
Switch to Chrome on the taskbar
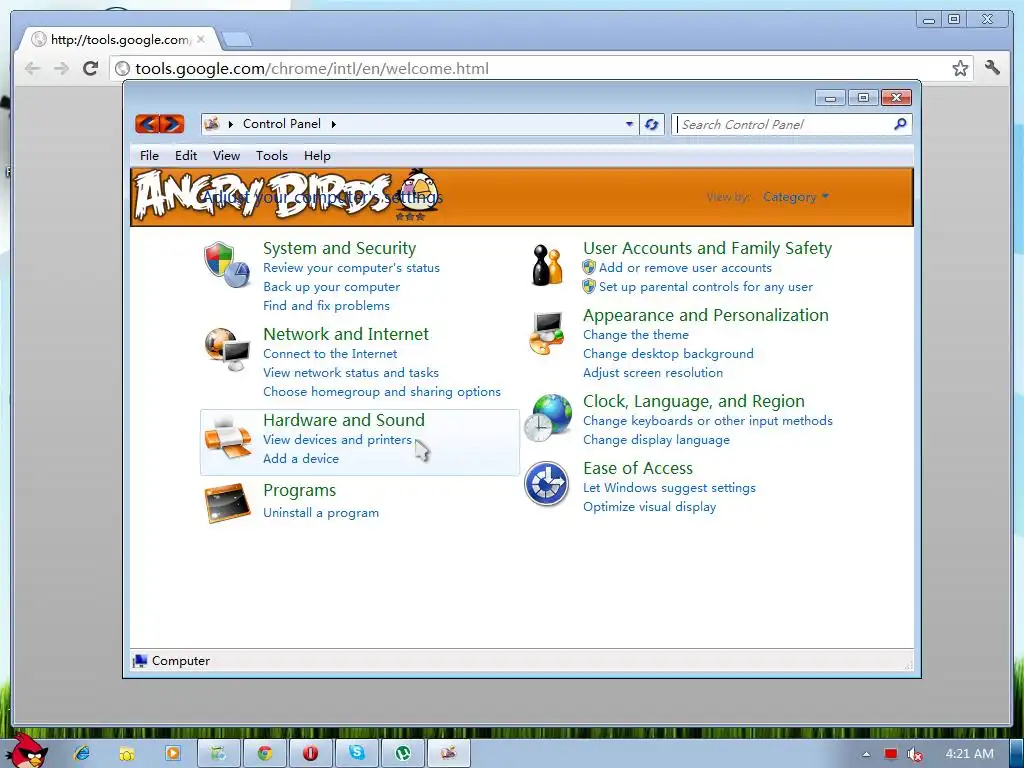pyautogui.click(x=264, y=754)
